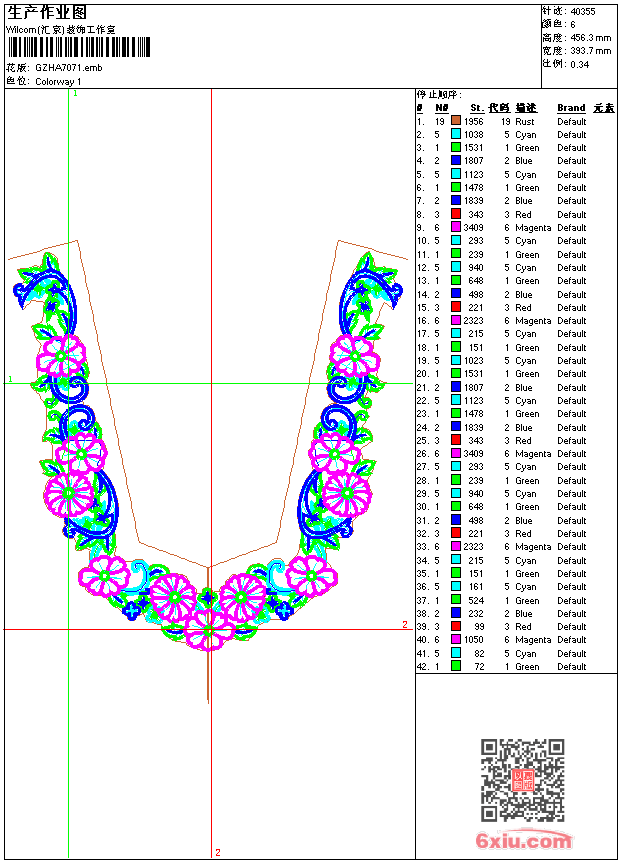Click the Green swatch in stop 42
The height and width of the screenshot is (860, 620).
coord(456,666)
